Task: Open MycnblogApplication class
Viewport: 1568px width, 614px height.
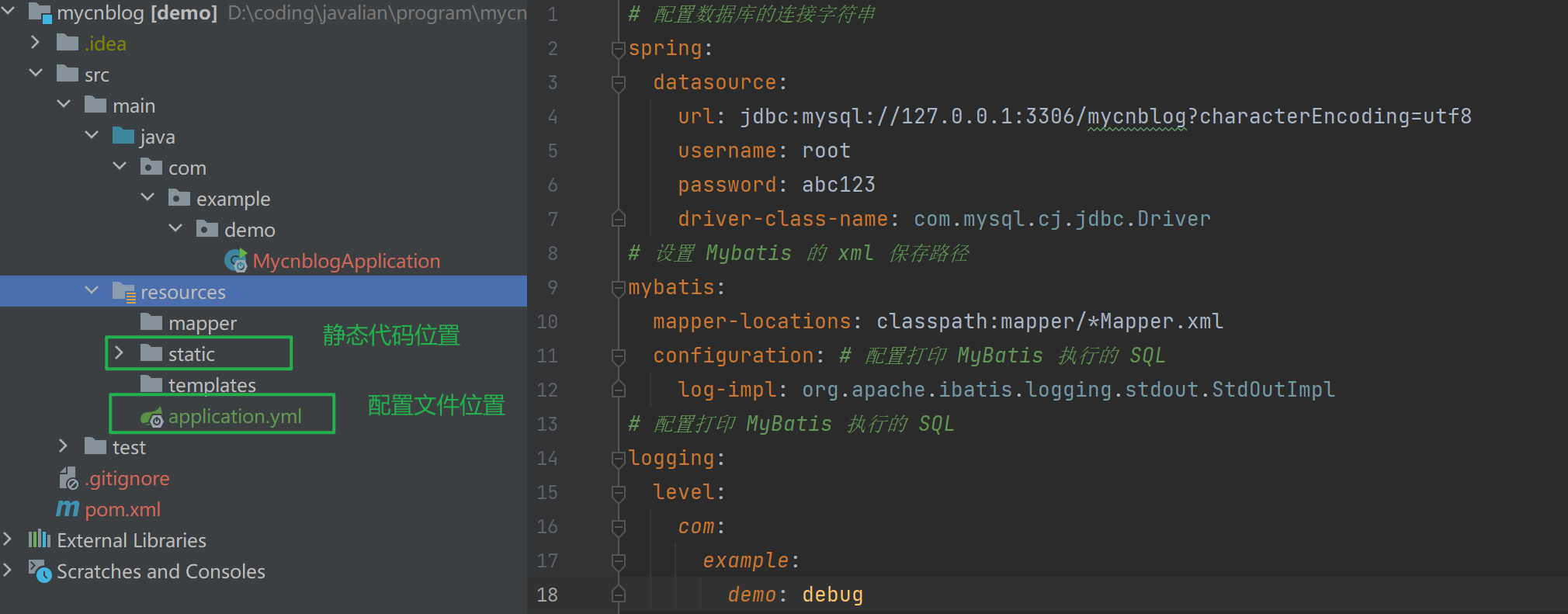Action: pyautogui.click(x=346, y=261)
